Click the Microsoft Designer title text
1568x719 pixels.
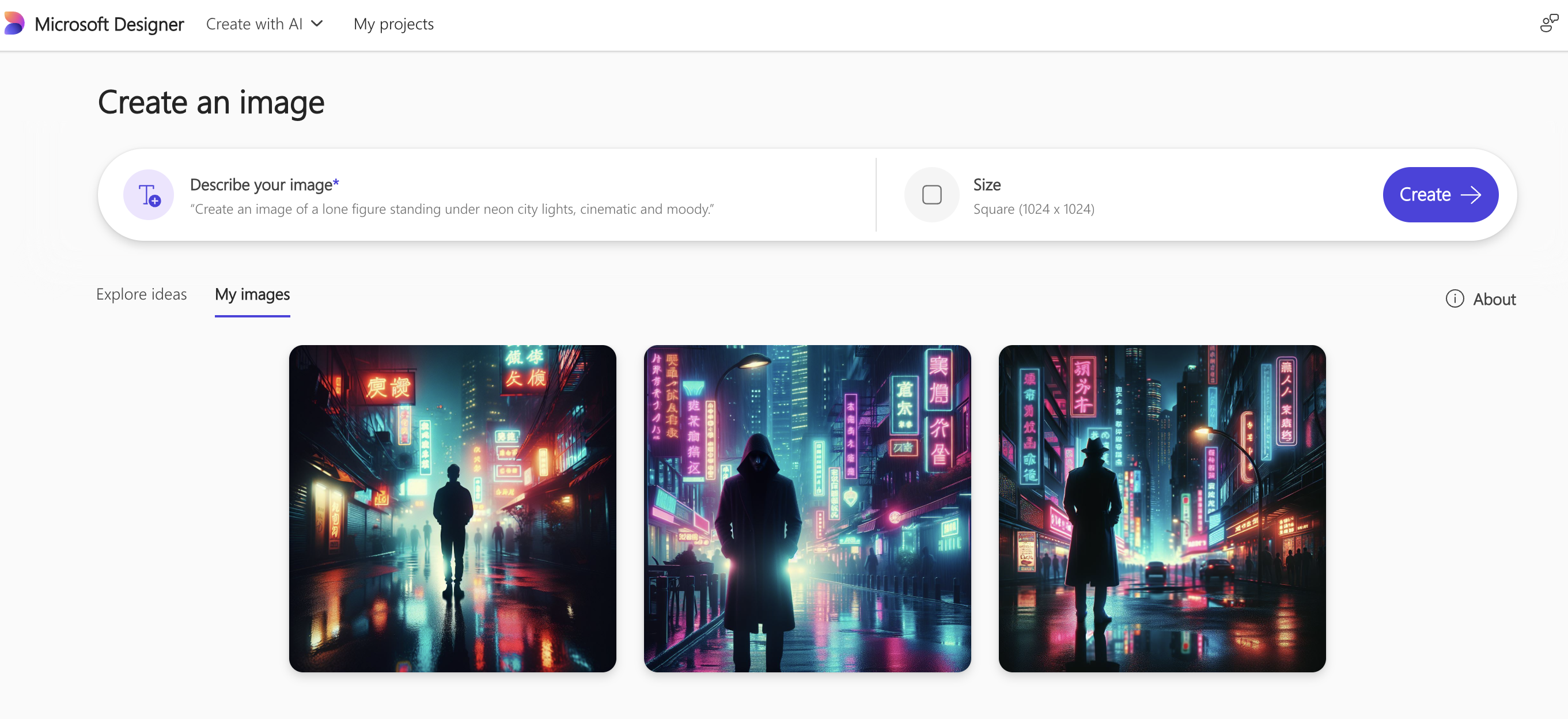tap(109, 24)
